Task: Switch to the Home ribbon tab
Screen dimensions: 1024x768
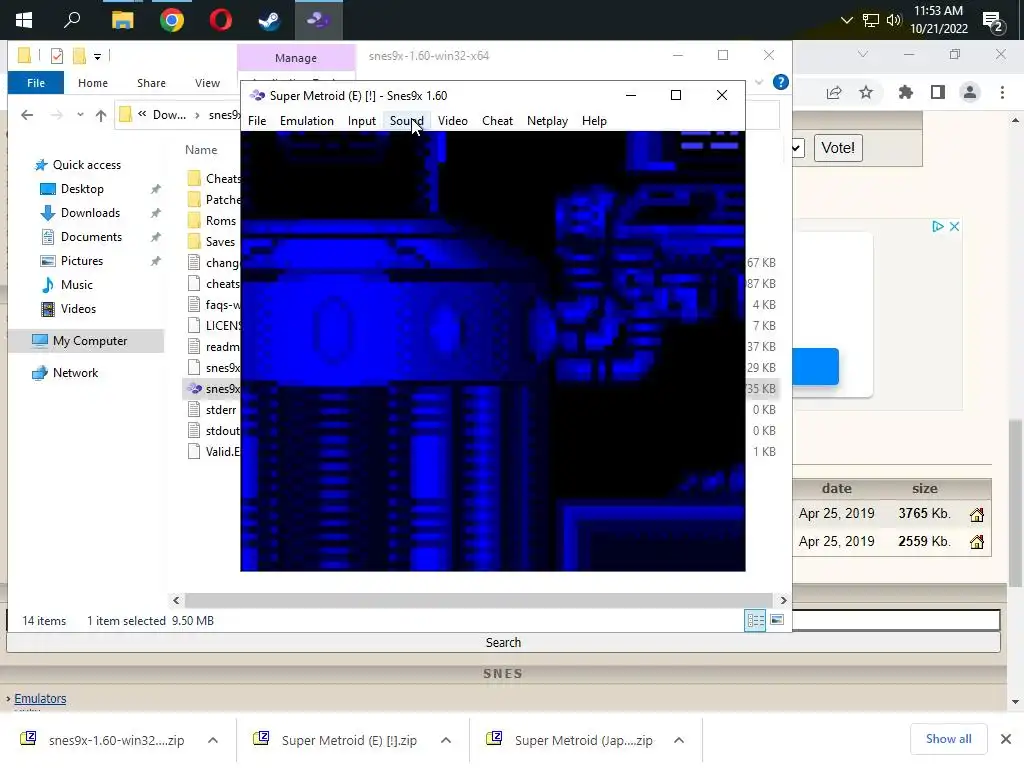Action: (93, 83)
